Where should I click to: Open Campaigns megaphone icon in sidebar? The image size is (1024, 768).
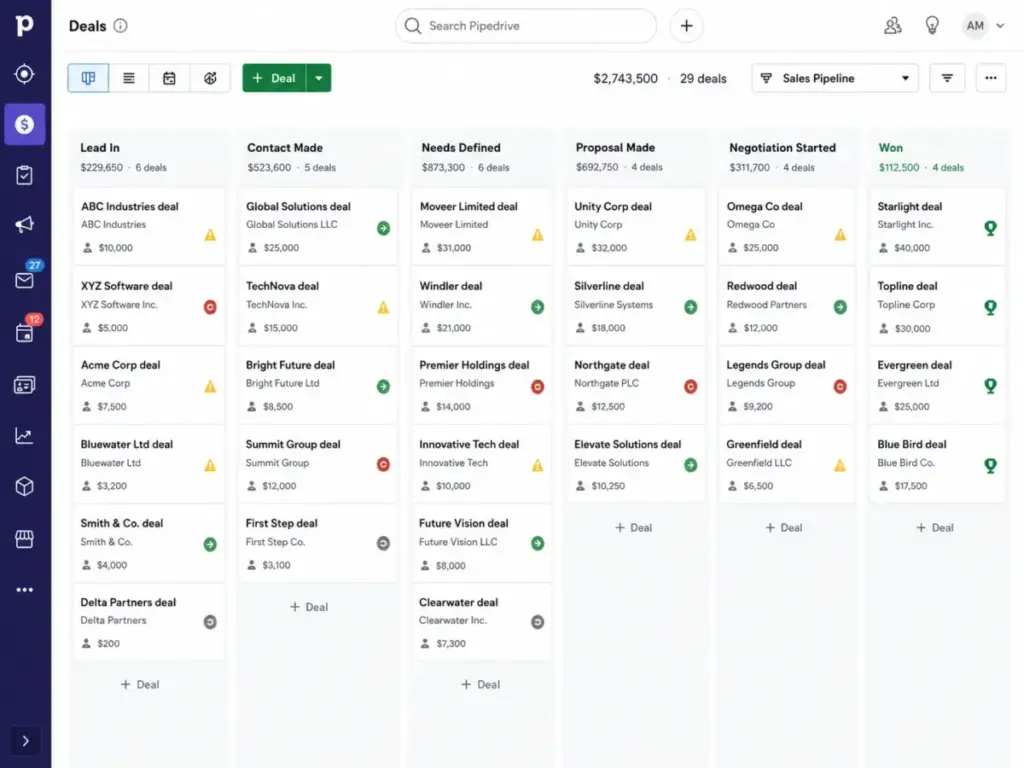pos(24,225)
